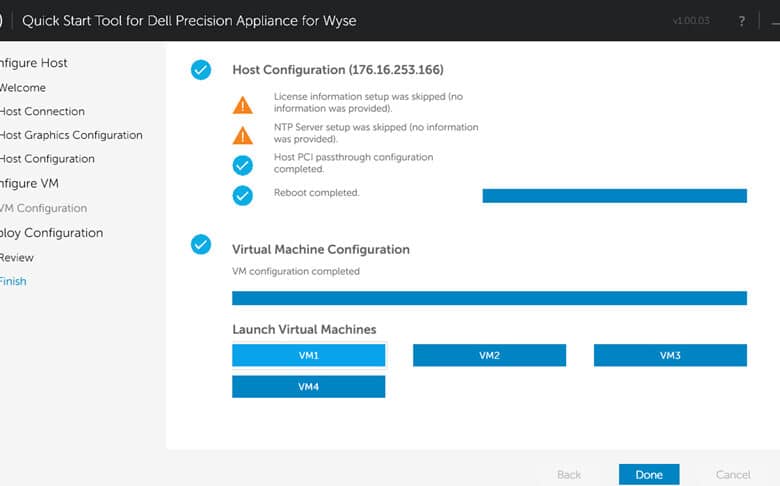The width and height of the screenshot is (780, 486).
Task: Click the Reboot completed progress bar
Action: pyautogui.click(x=614, y=195)
